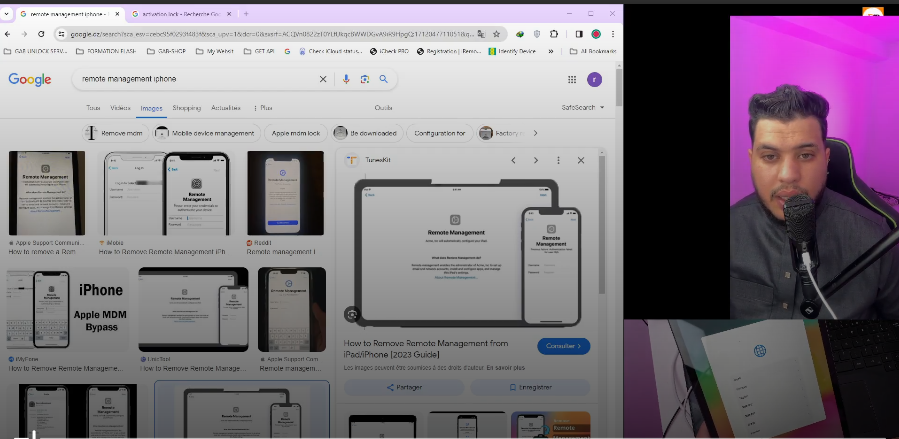
Task: Click the TunesKit source name
Action: click(377, 160)
